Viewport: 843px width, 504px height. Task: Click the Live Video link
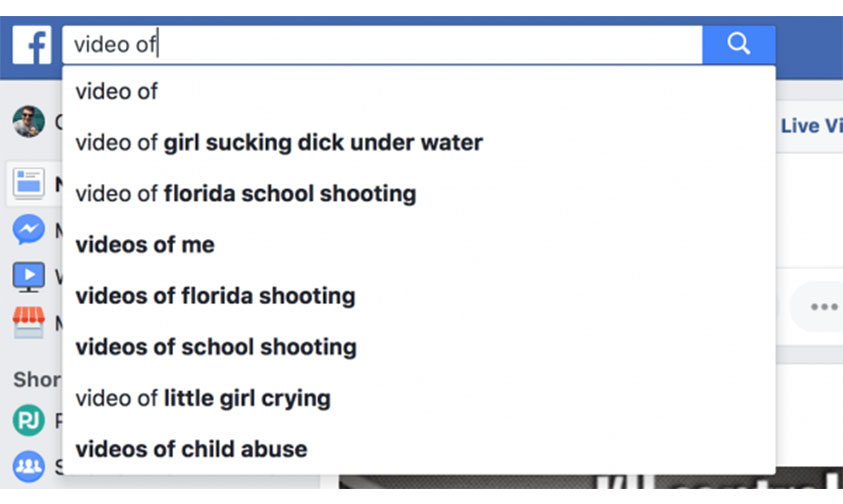810,126
